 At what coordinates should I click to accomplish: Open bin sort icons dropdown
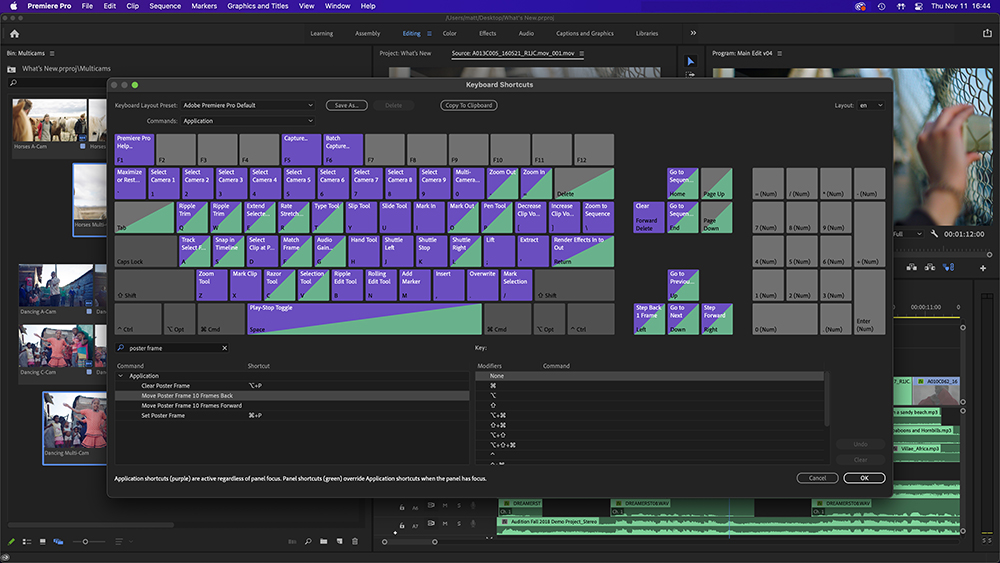coord(124,541)
